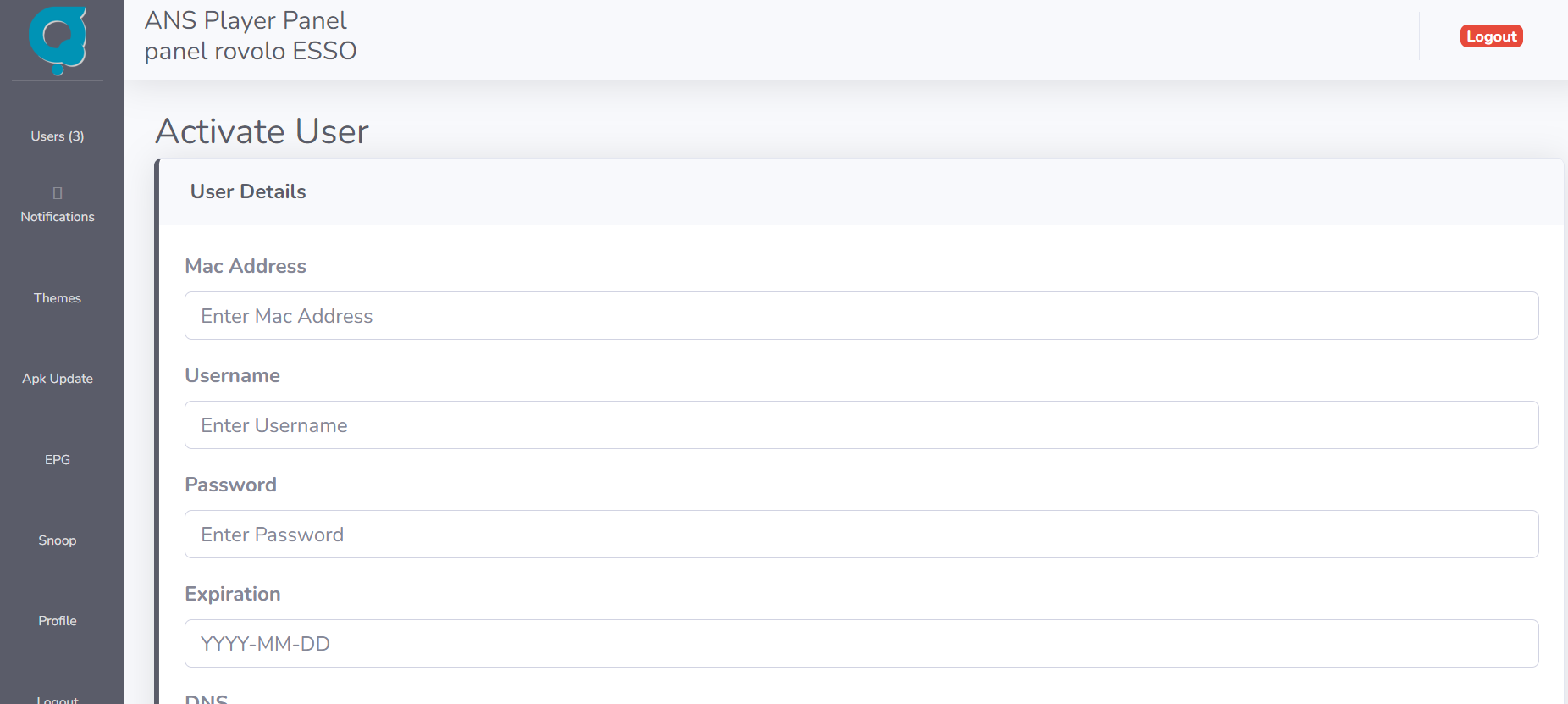1568x704 pixels.
Task: Go to the Themes section
Action: [58, 298]
